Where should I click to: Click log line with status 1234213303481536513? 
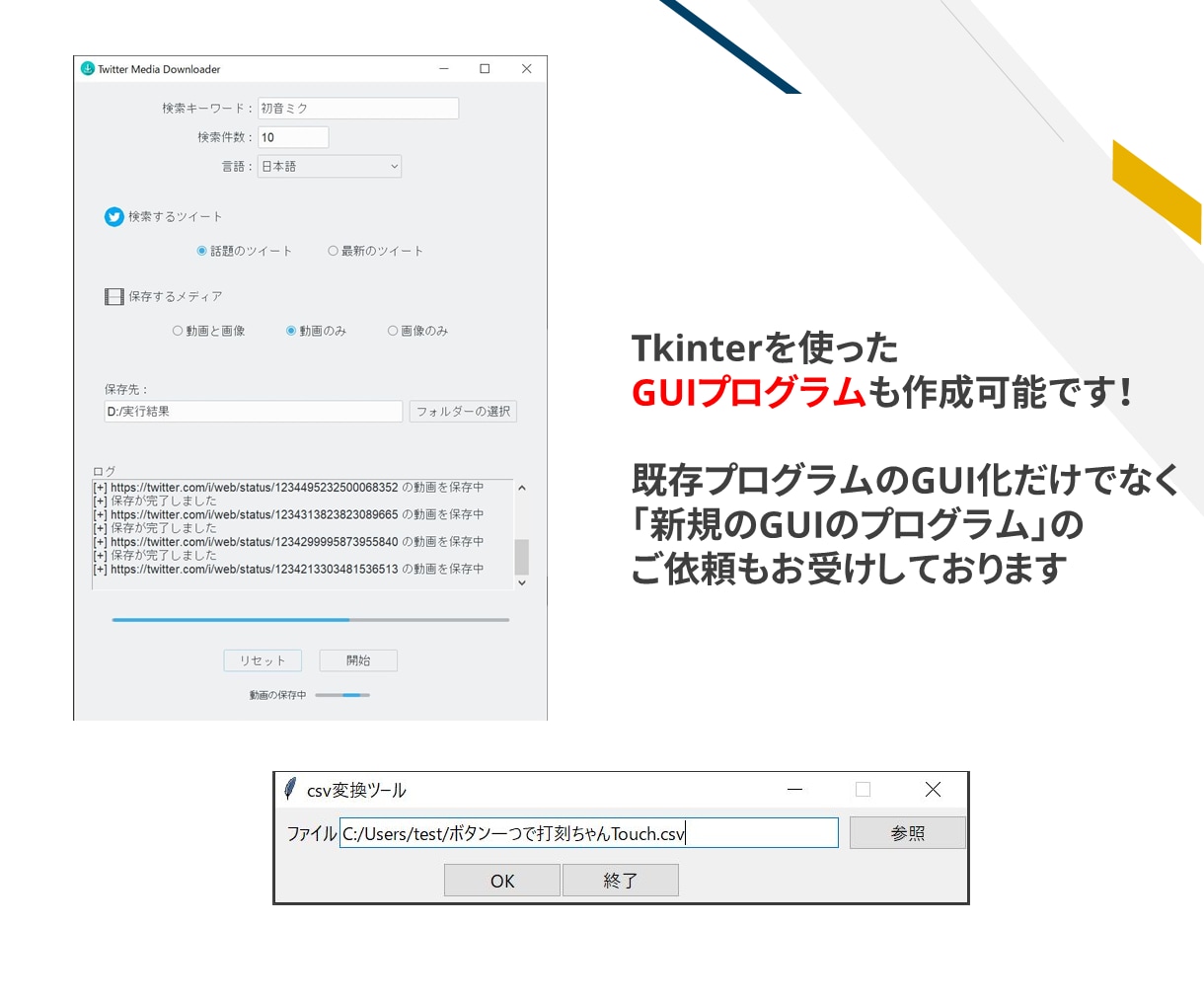[x=288, y=570]
